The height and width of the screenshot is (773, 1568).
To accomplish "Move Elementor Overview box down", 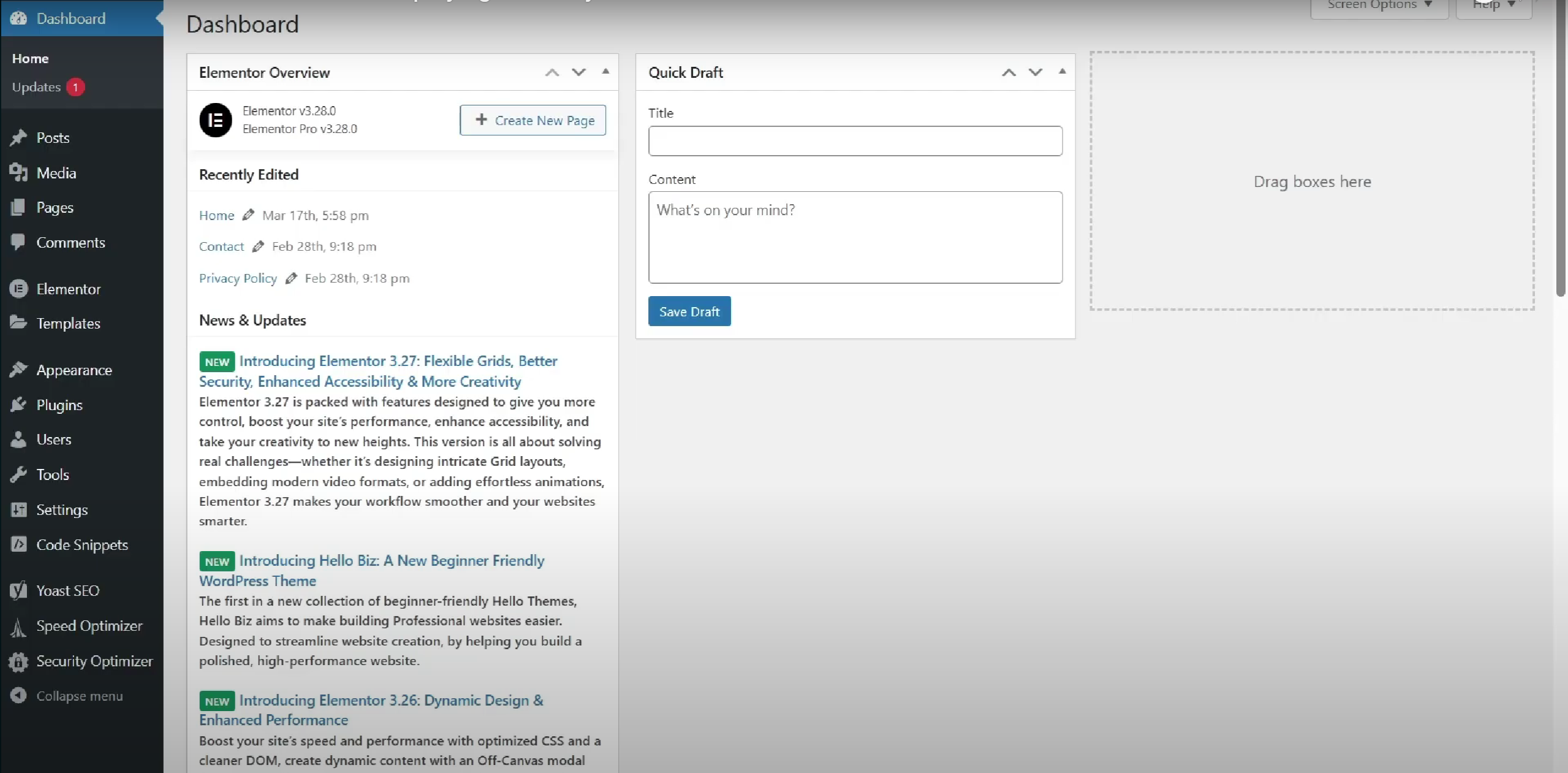I will click(x=578, y=72).
